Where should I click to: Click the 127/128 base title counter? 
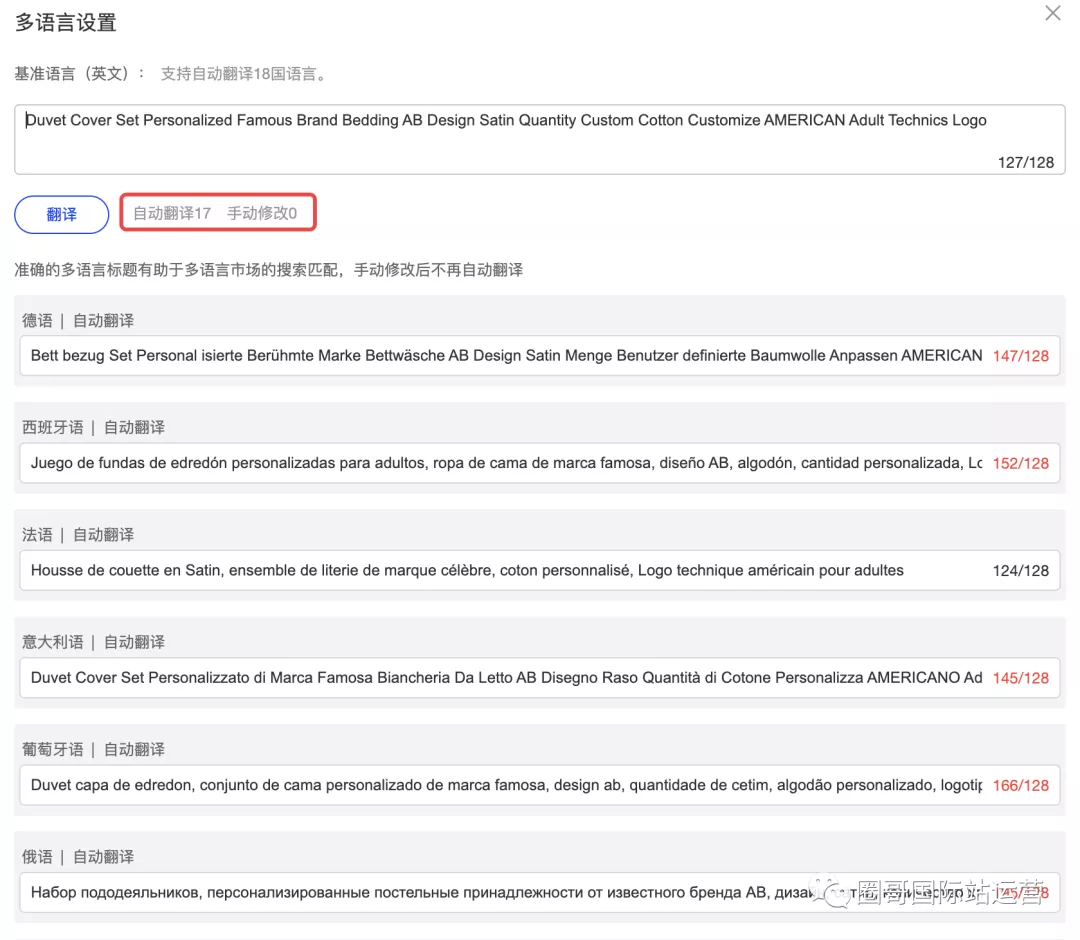tap(1026, 163)
